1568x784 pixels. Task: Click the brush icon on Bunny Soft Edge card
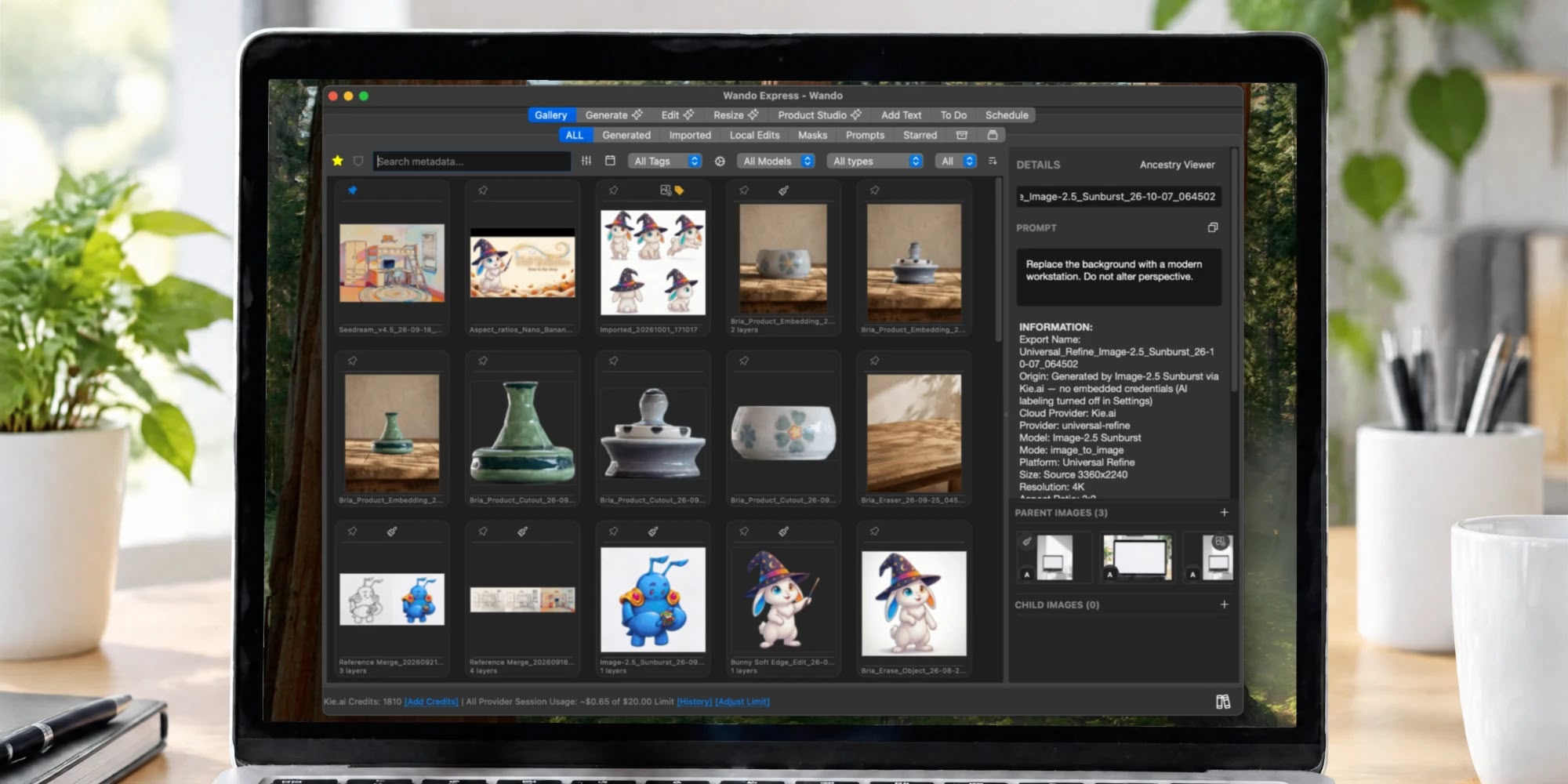pyautogui.click(x=783, y=532)
